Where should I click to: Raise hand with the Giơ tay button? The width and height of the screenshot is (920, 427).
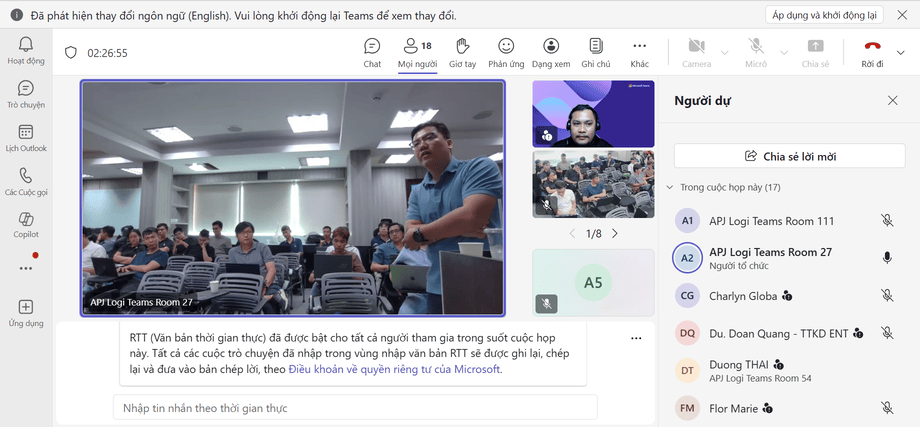pos(462,52)
